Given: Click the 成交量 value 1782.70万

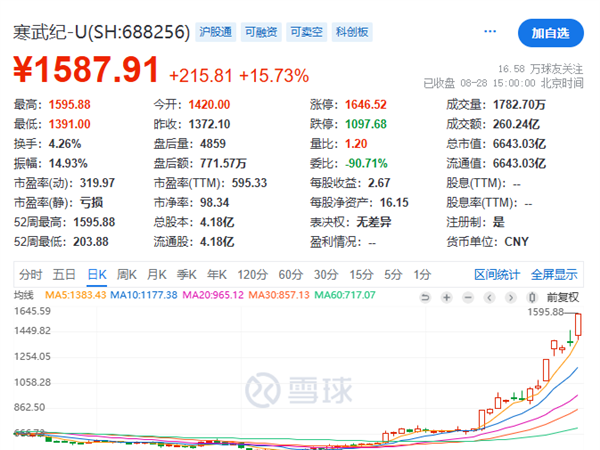Looking at the screenshot, I should (519, 104).
